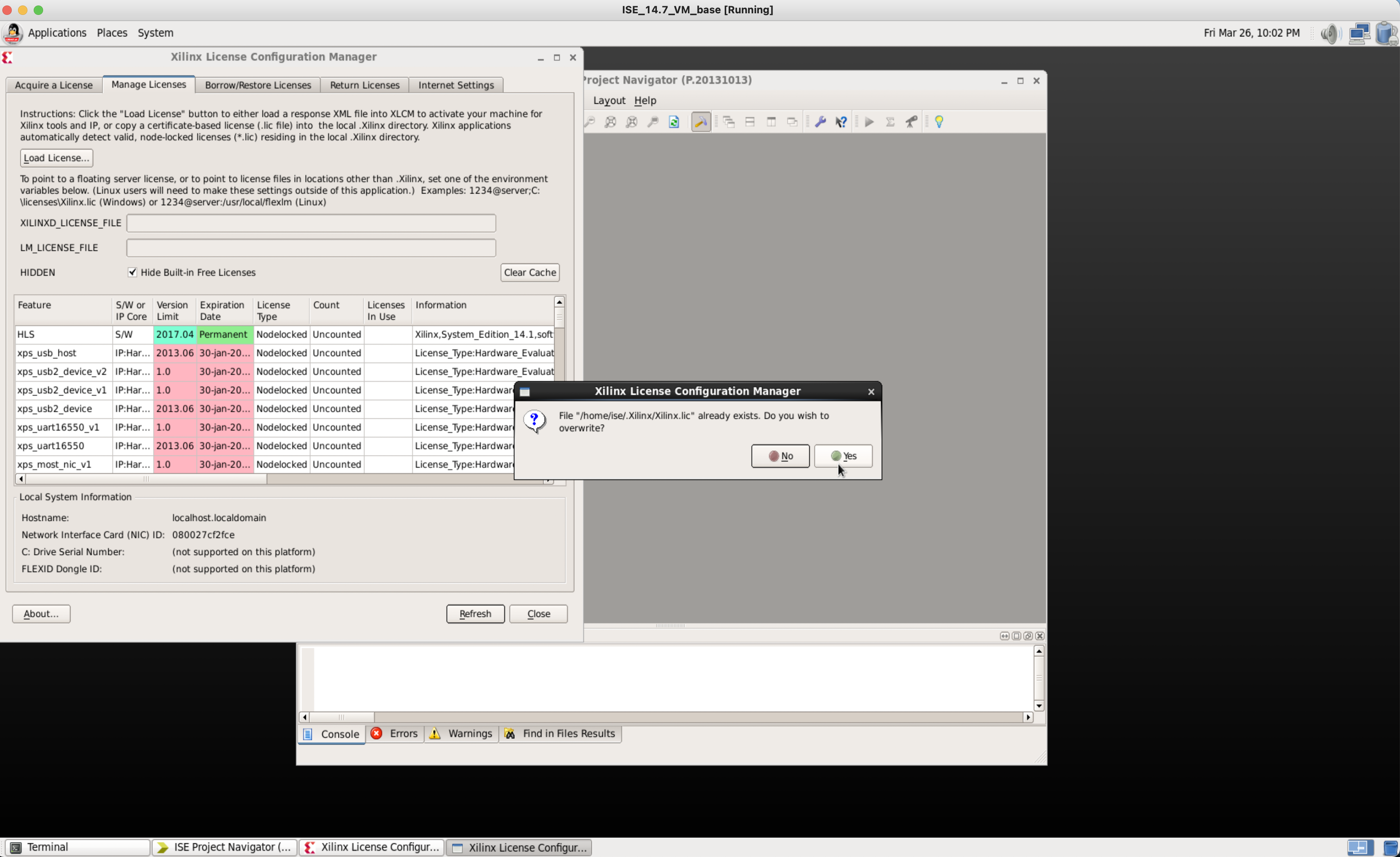Image resolution: width=1400 pixels, height=857 pixels.
Task: Click the Load License... button
Action: click(x=56, y=158)
